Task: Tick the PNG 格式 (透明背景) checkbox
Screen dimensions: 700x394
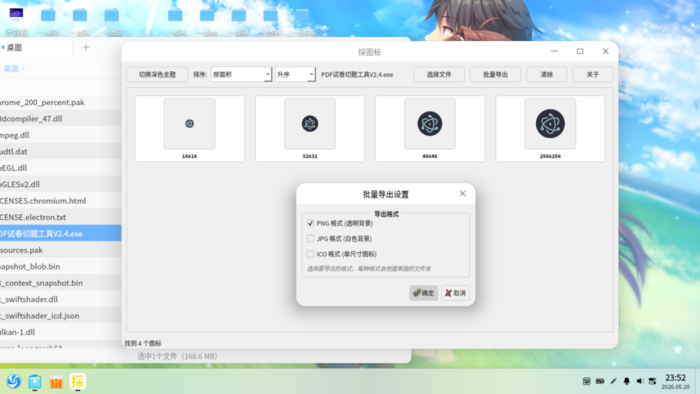Action: tap(310, 223)
